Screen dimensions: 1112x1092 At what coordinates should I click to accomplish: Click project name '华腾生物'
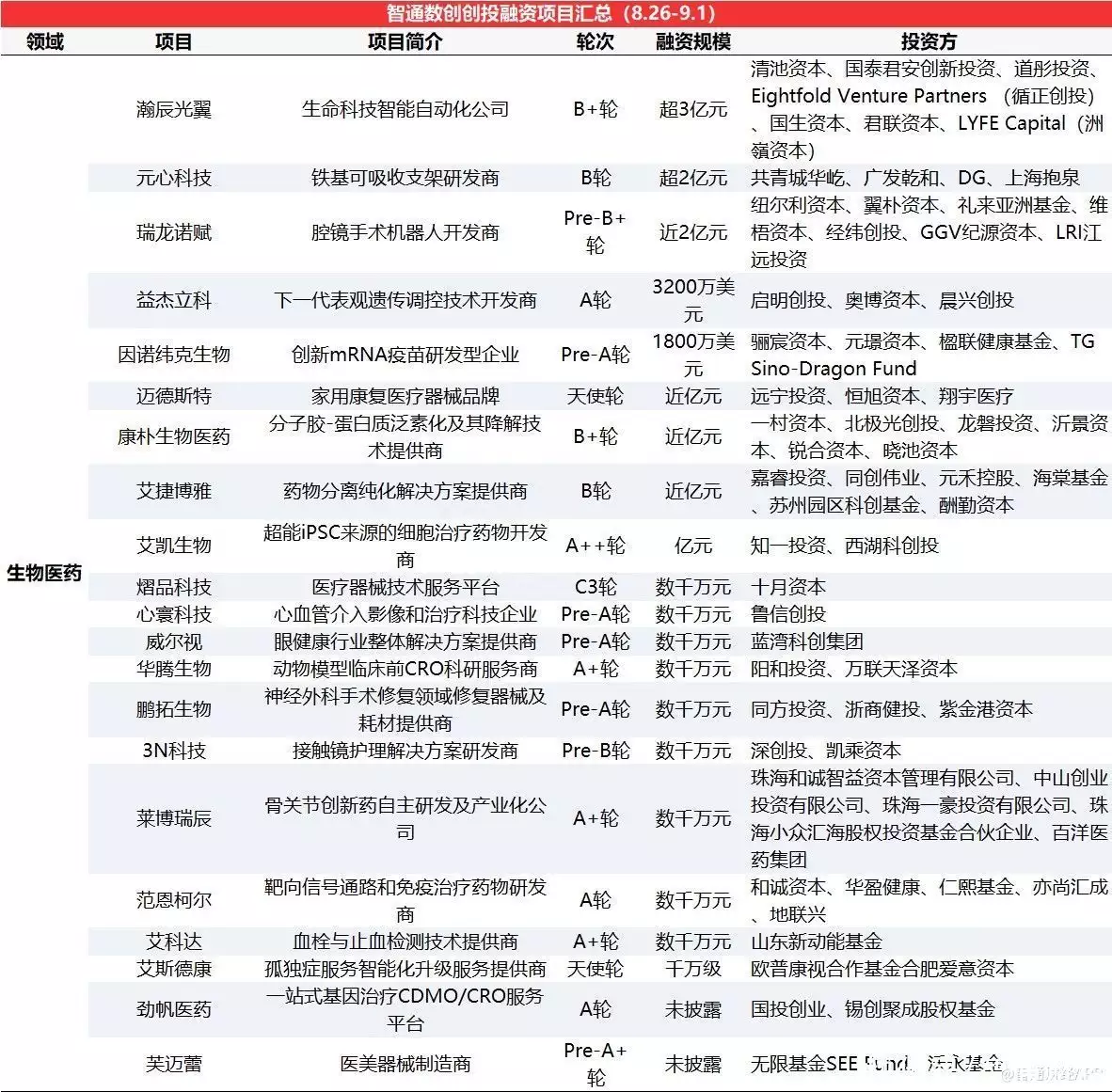click(174, 669)
